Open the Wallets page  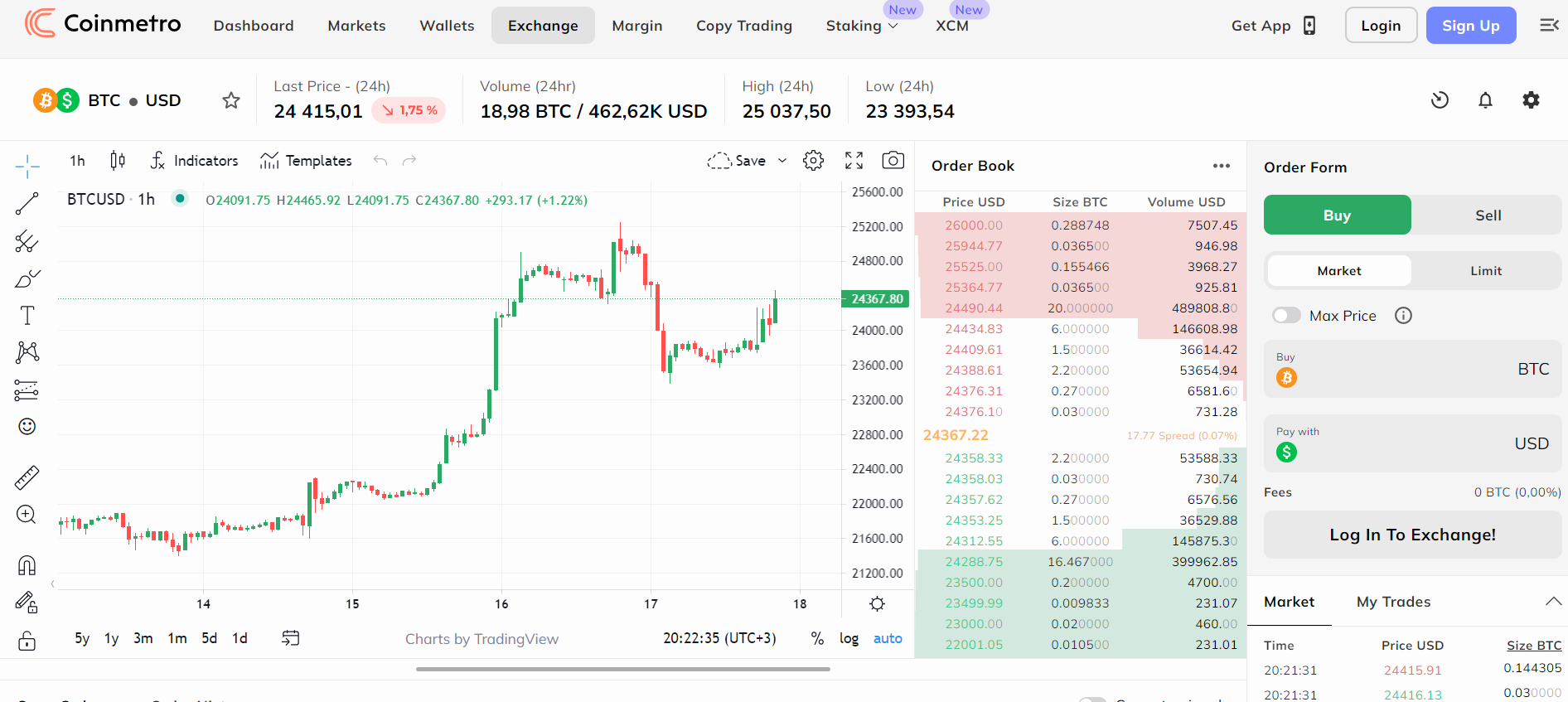(447, 26)
